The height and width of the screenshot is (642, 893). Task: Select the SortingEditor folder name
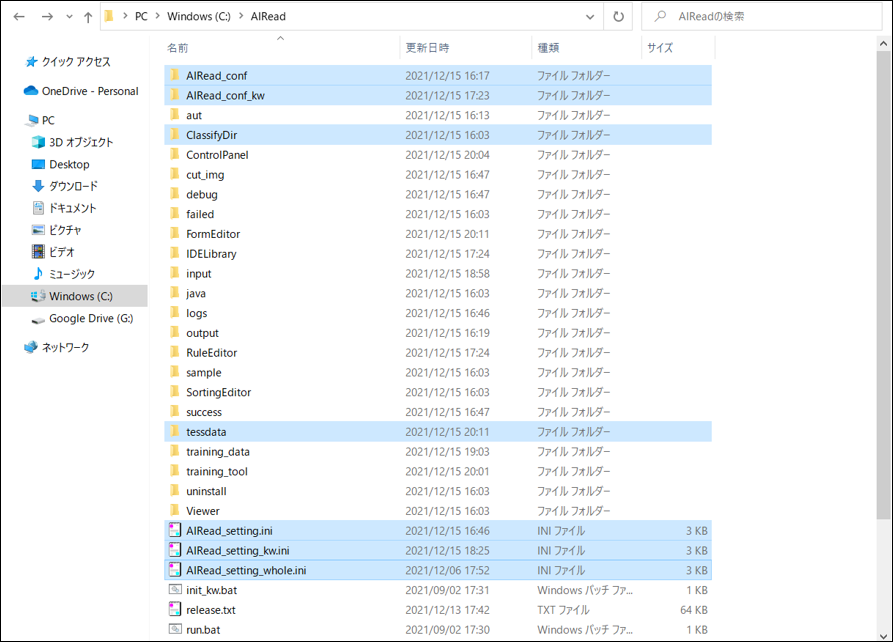tap(218, 392)
